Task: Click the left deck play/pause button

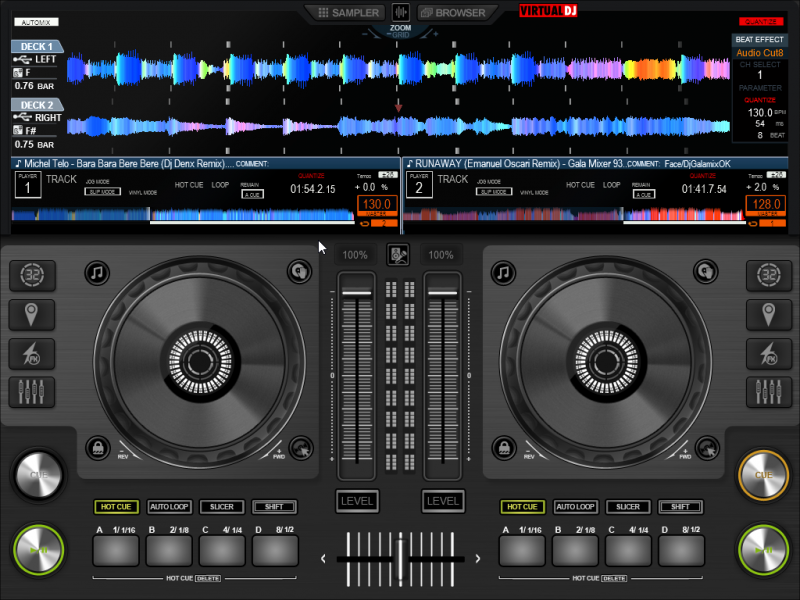Action: [x=39, y=550]
